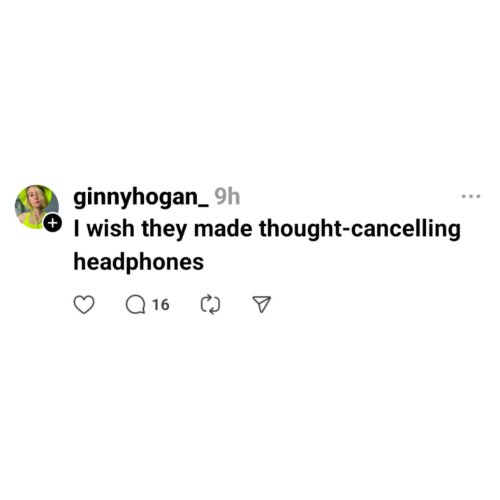The width and height of the screenshot is (500, 500).
Task: Select the 9h timestamp
Action: pos(227,197)
